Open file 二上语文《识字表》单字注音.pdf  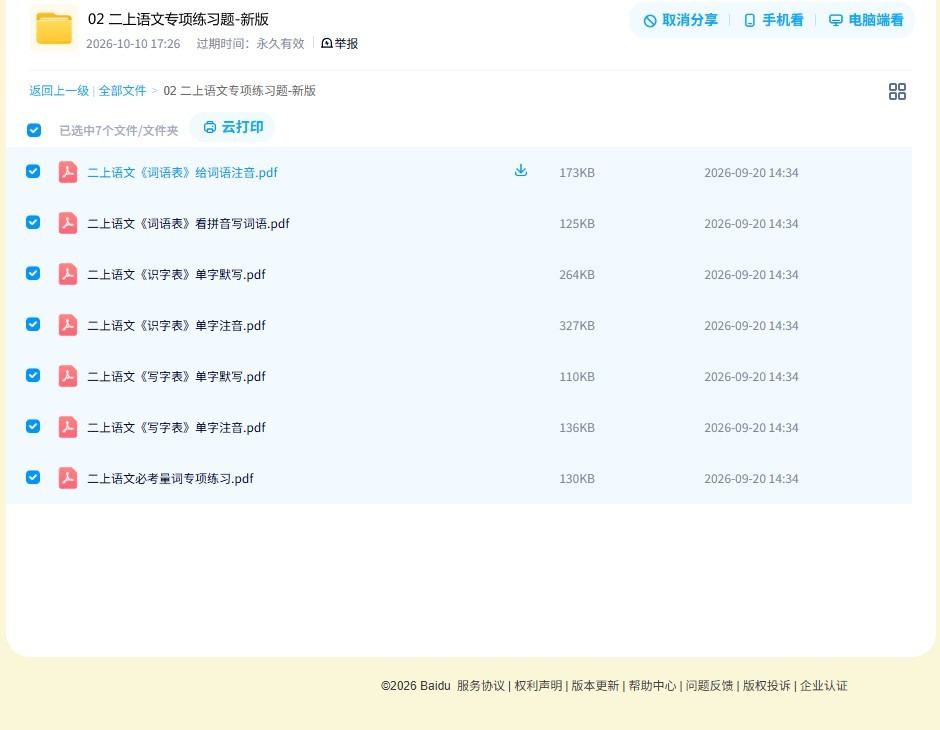click(176, 325)
